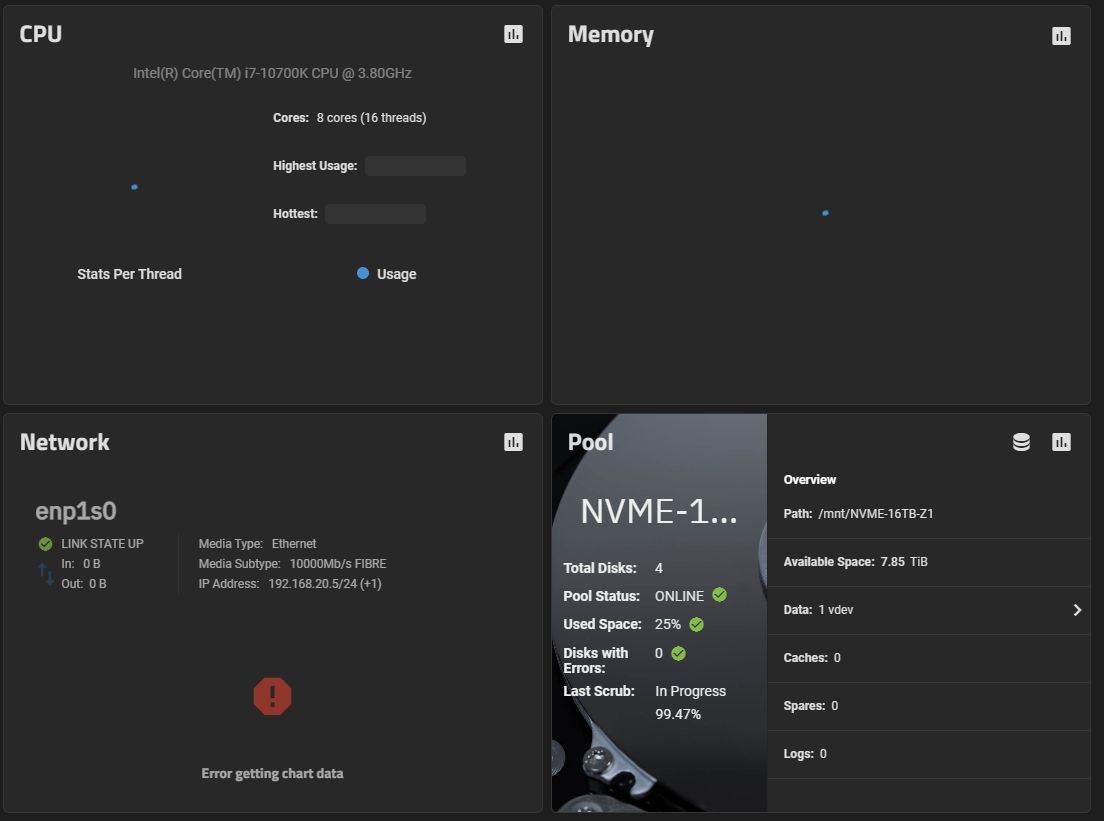
Task: Click the 99.47% scrub progress value
Action: [x=678, y=714]
